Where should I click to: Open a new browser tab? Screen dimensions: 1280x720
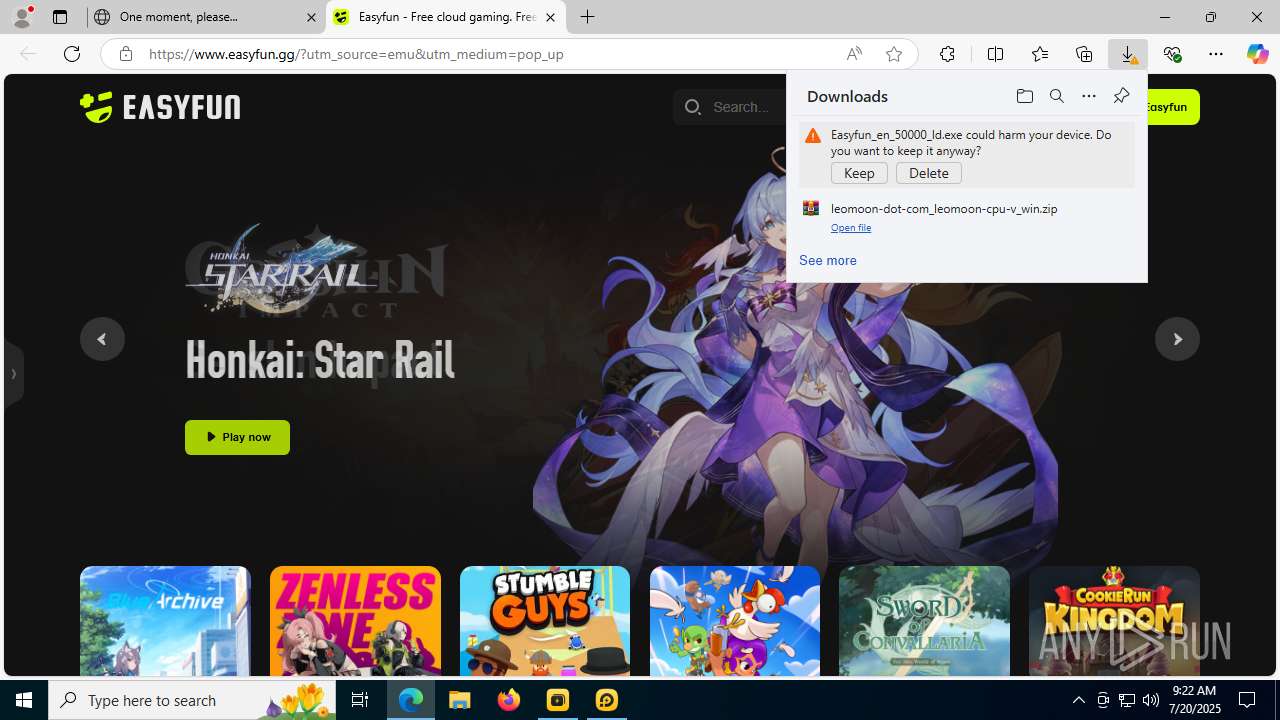[588, 17]
